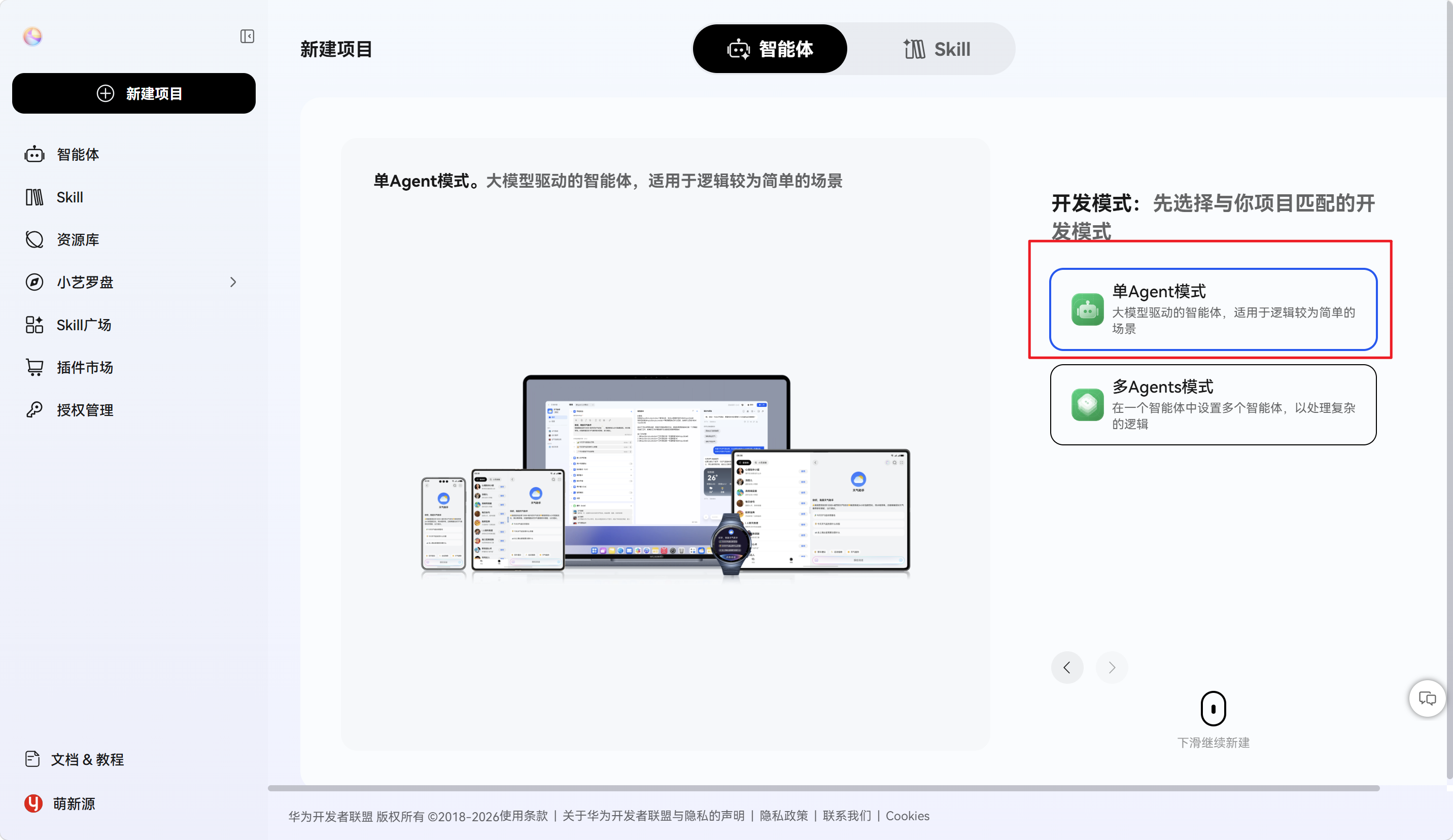Collapse the sidebar with the panel icon
This screenshot has height=840, width=1453.
[x=247, y=37]
